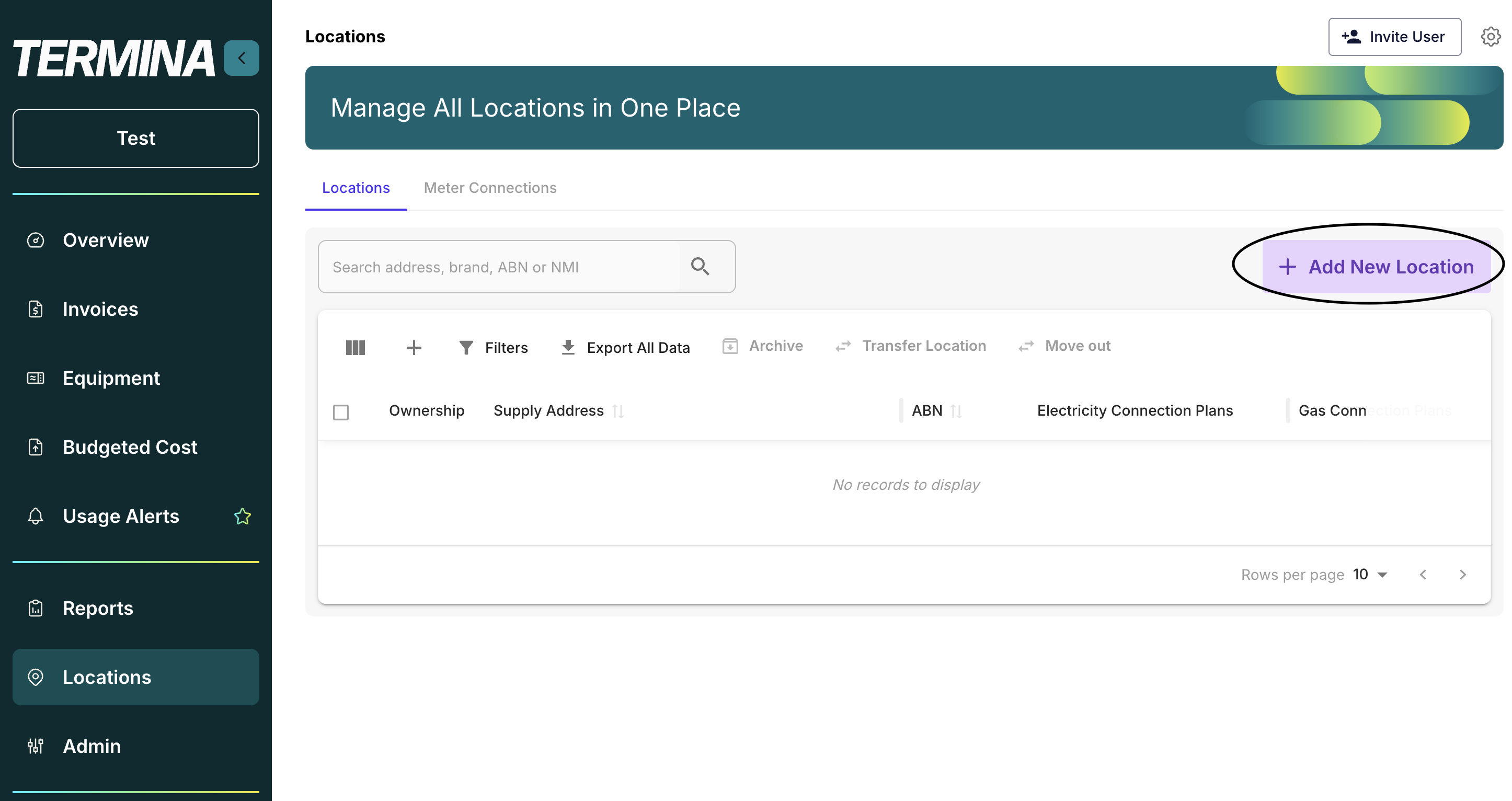Open settings with the gear icon
The image size is (1512, 801).
[x=1491, y=37]
